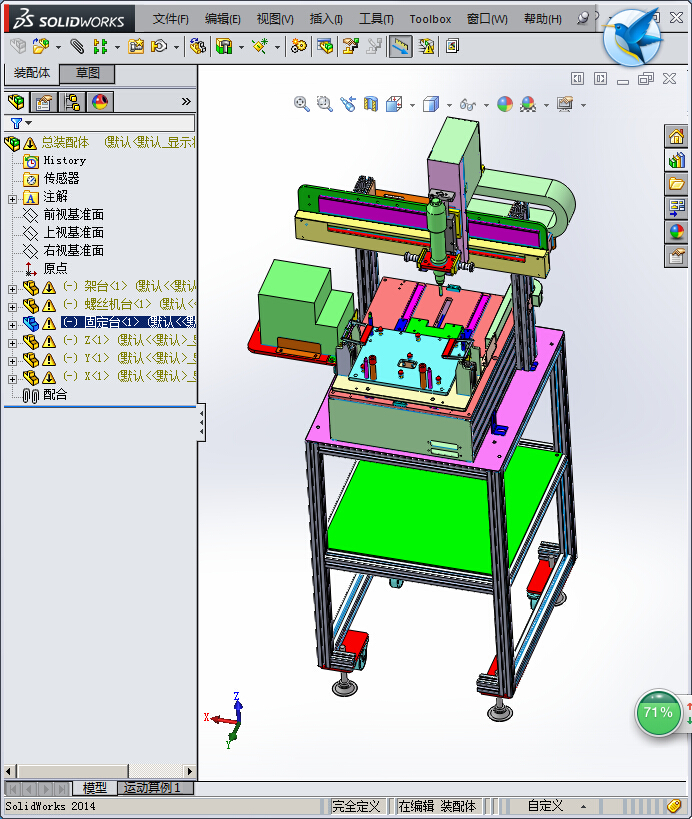Click the Section View icon
The height and width of the screenshot is (819, 692).
tap(370, 104)
